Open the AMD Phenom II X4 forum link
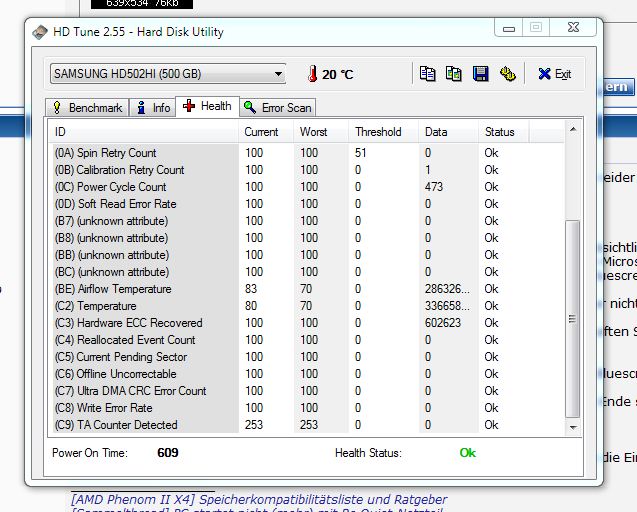The width and height of the screenshot is (637, 512). [259, 499]
